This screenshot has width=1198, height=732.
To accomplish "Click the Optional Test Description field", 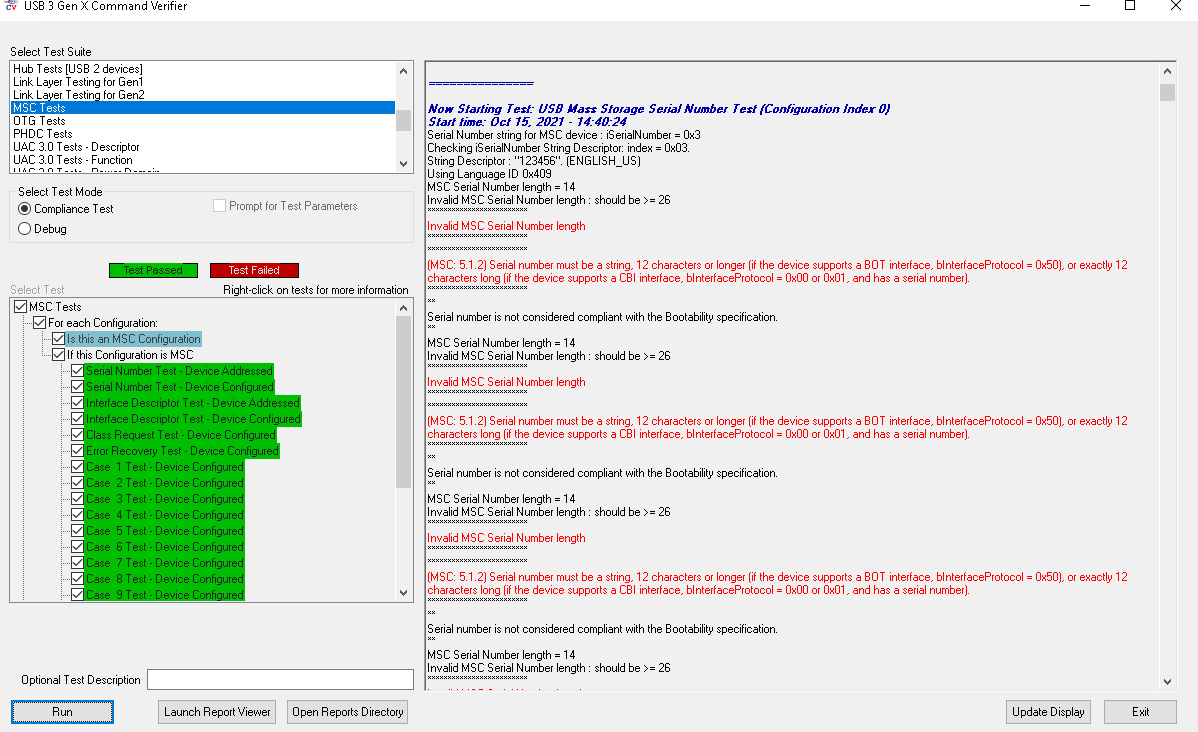I will pyautogui.click(x=280, y=679).
